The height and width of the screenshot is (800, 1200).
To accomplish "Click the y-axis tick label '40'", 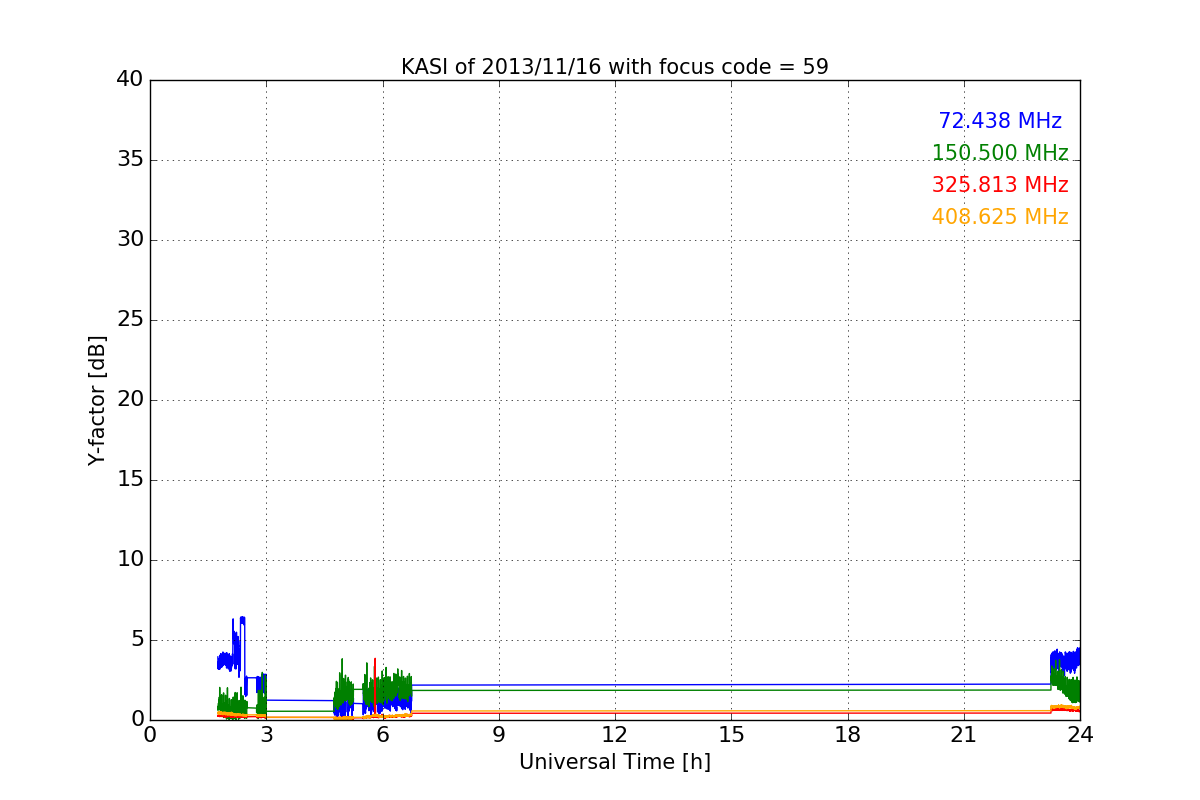I will (x=130, y=80).
